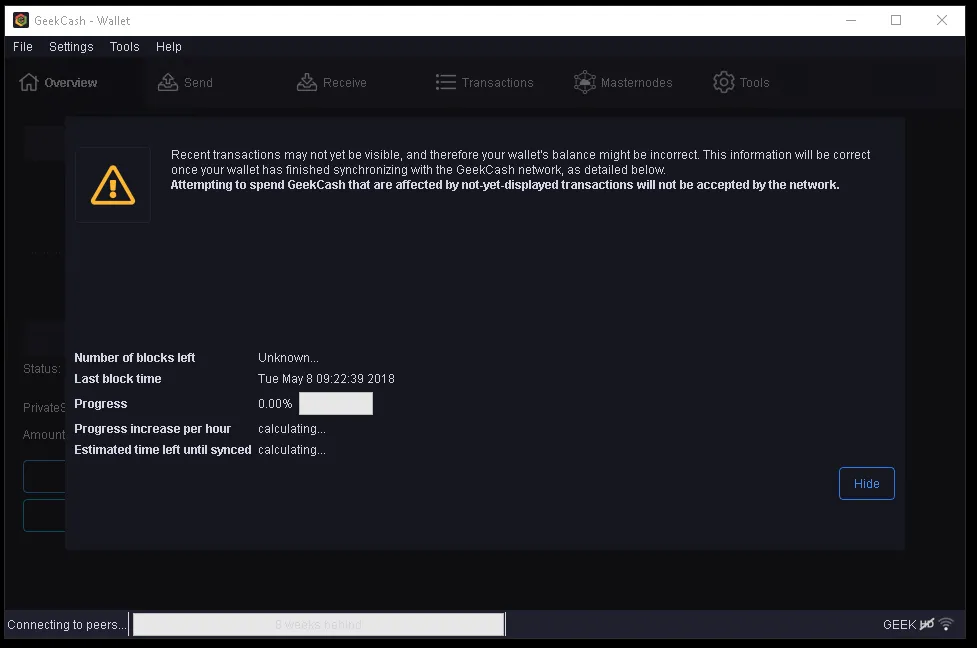Click the 'Estimated time left until synced' label
977x648 pixels.
pos(163,450)
